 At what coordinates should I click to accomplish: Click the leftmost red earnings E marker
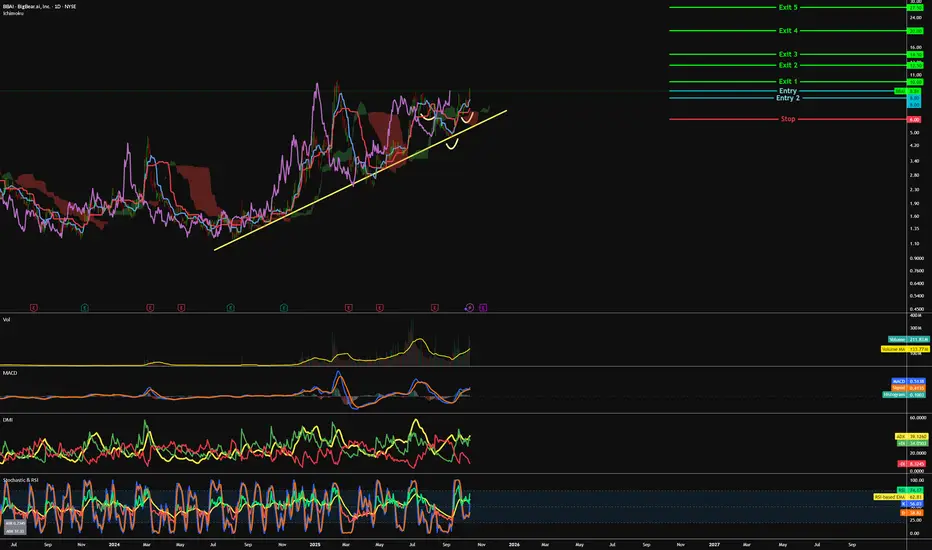point(34,307)
